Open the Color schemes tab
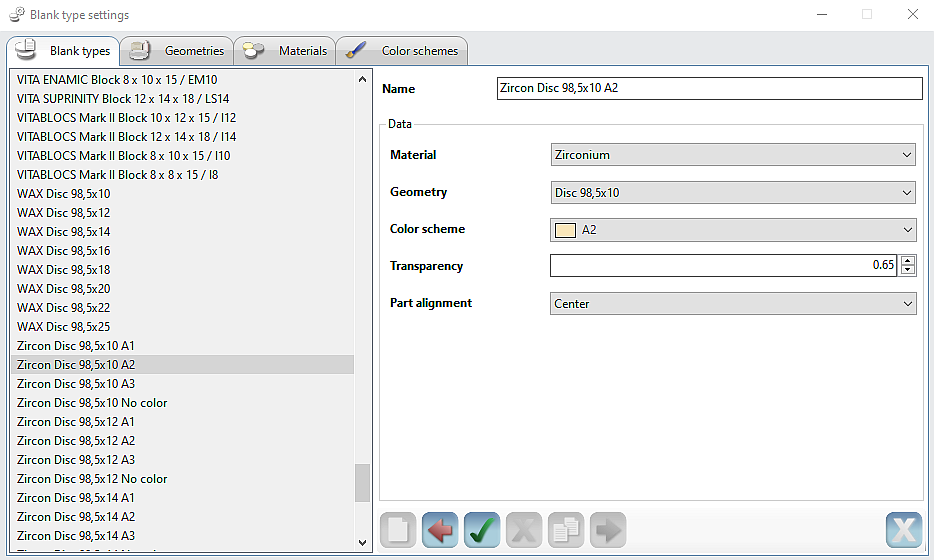Viewport: 934px width, 560px height. coord(402,51)
